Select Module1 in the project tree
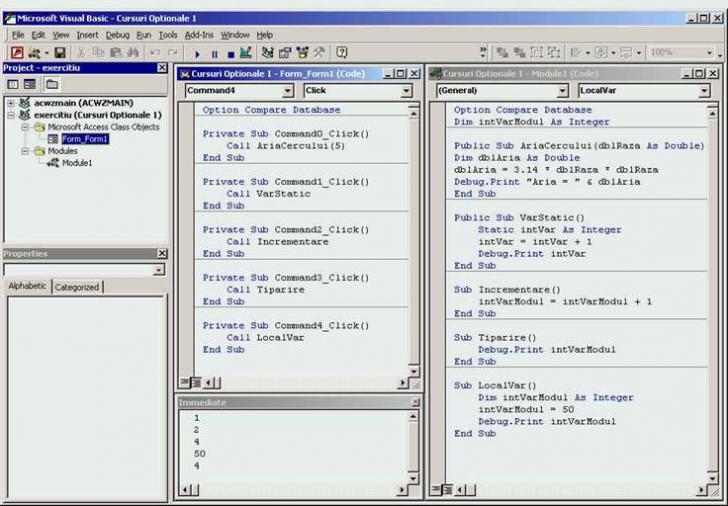 [x=77, y=163]
